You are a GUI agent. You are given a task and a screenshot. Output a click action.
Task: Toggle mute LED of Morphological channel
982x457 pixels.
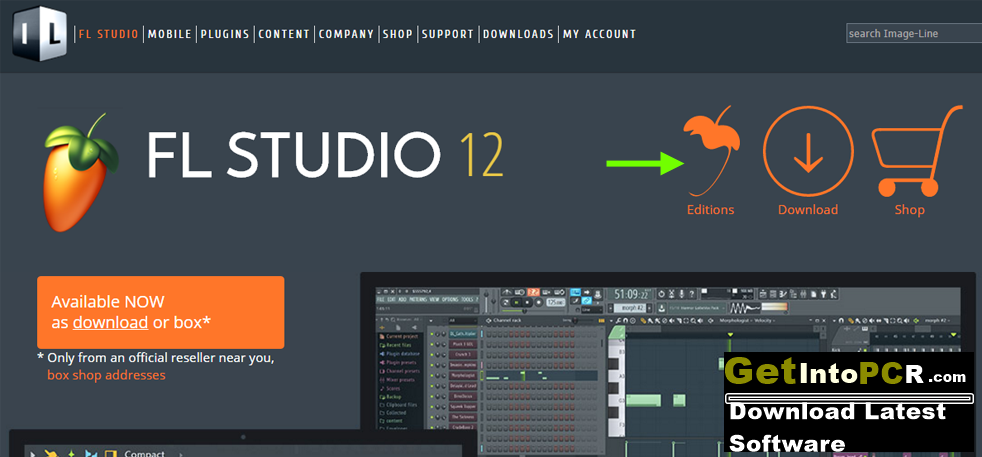pos(432,376)
